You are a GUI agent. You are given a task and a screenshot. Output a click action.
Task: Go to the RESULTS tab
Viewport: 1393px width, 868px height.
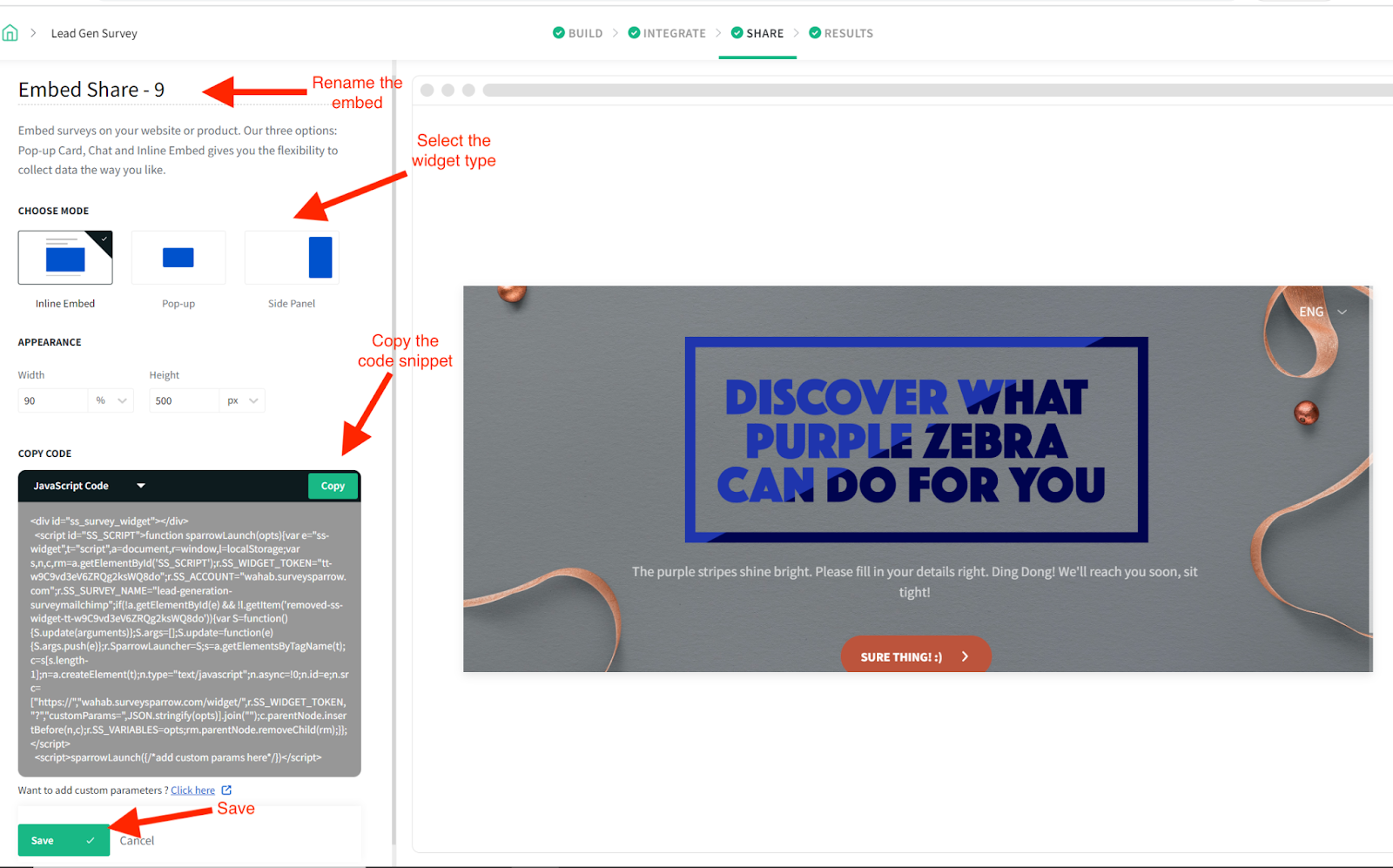click(841, 33)
